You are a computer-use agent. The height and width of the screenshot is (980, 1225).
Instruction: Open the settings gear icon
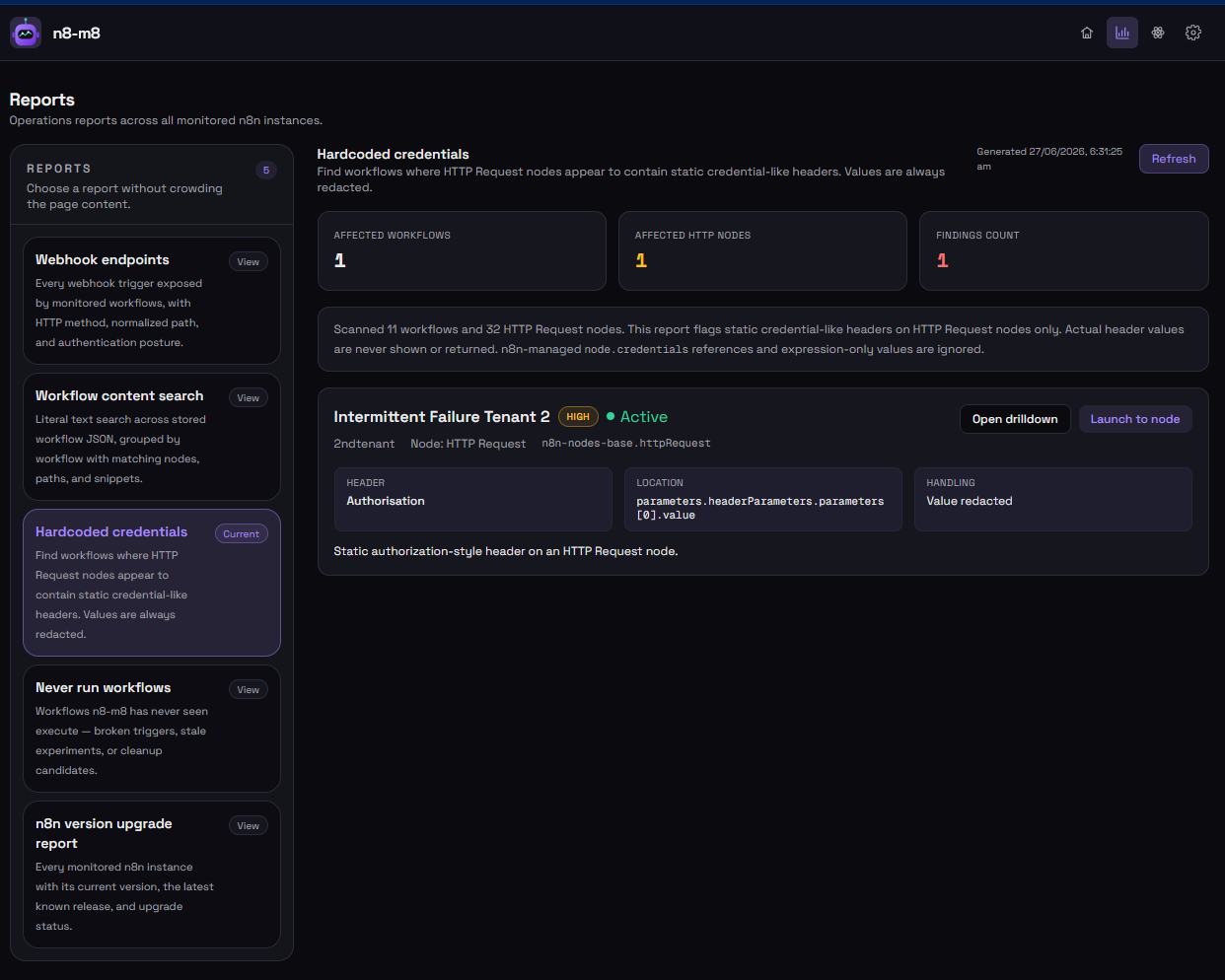click(x=1193, y=33)
